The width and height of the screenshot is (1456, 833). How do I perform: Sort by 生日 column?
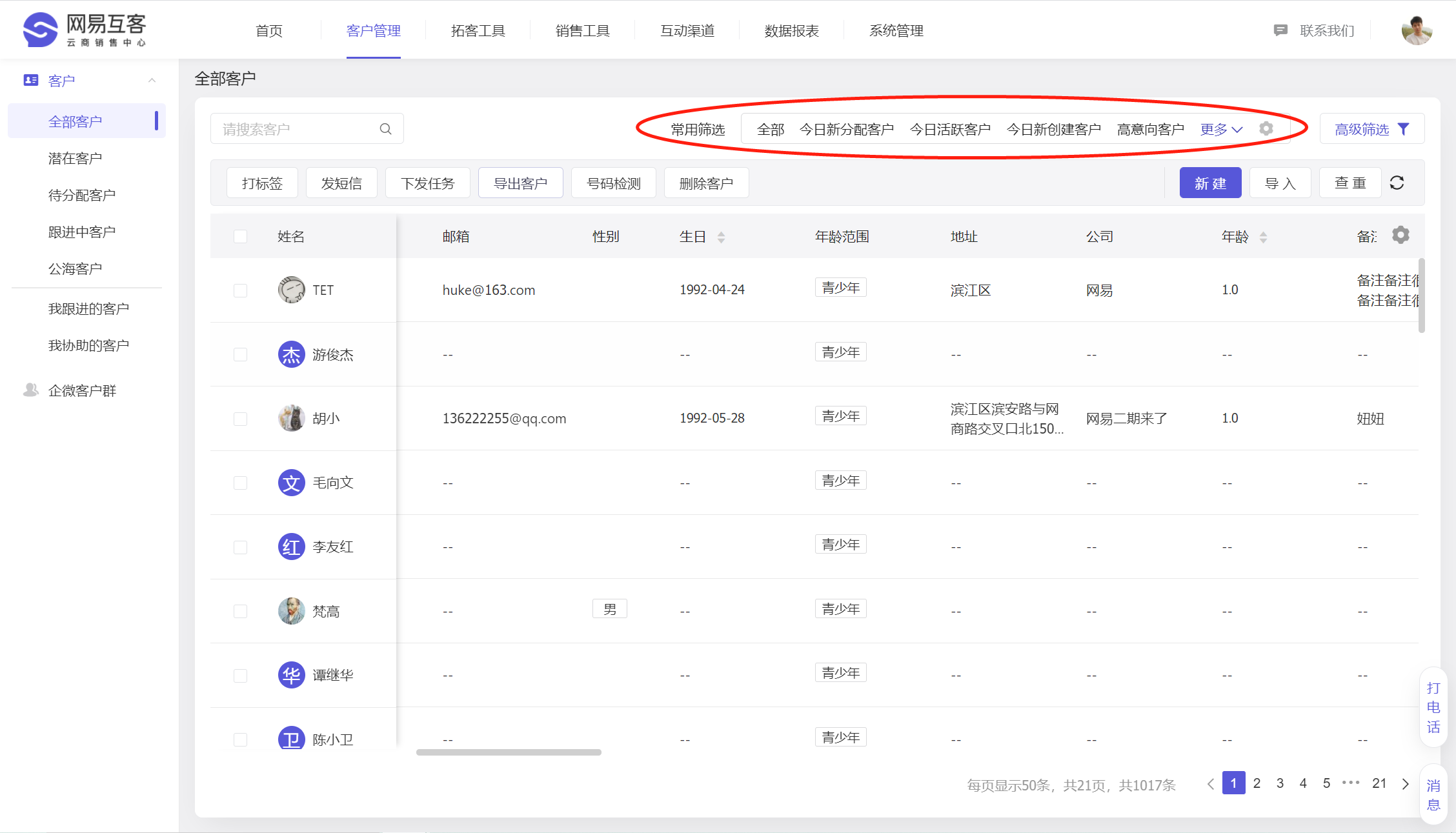721,237
